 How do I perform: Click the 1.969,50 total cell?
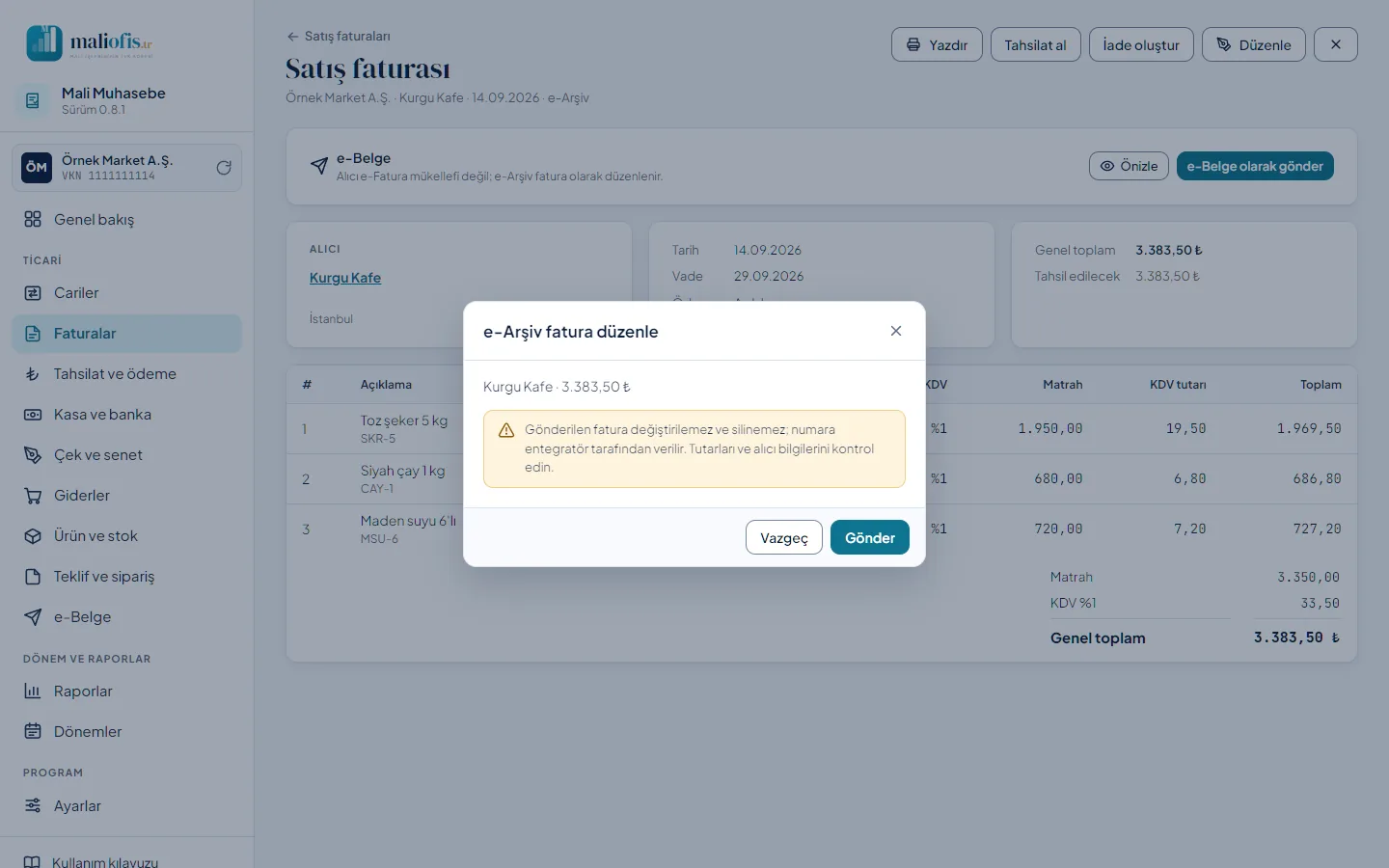click(1309, 428)
